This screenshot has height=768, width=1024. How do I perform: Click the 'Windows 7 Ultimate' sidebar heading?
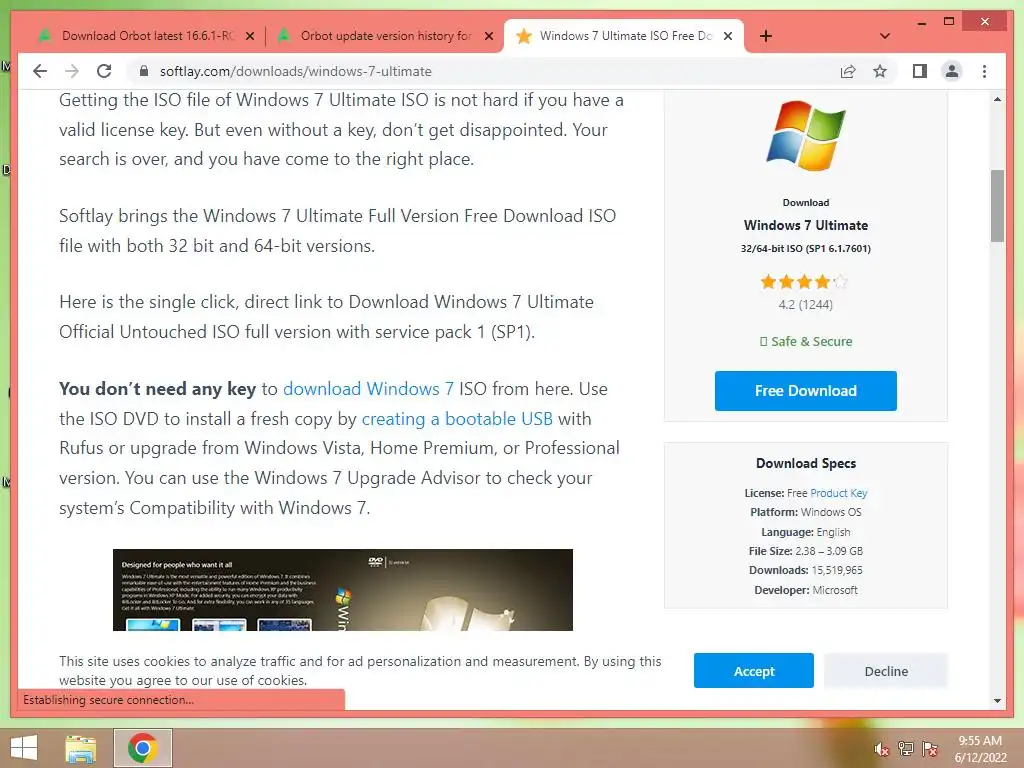coord(806,225)
